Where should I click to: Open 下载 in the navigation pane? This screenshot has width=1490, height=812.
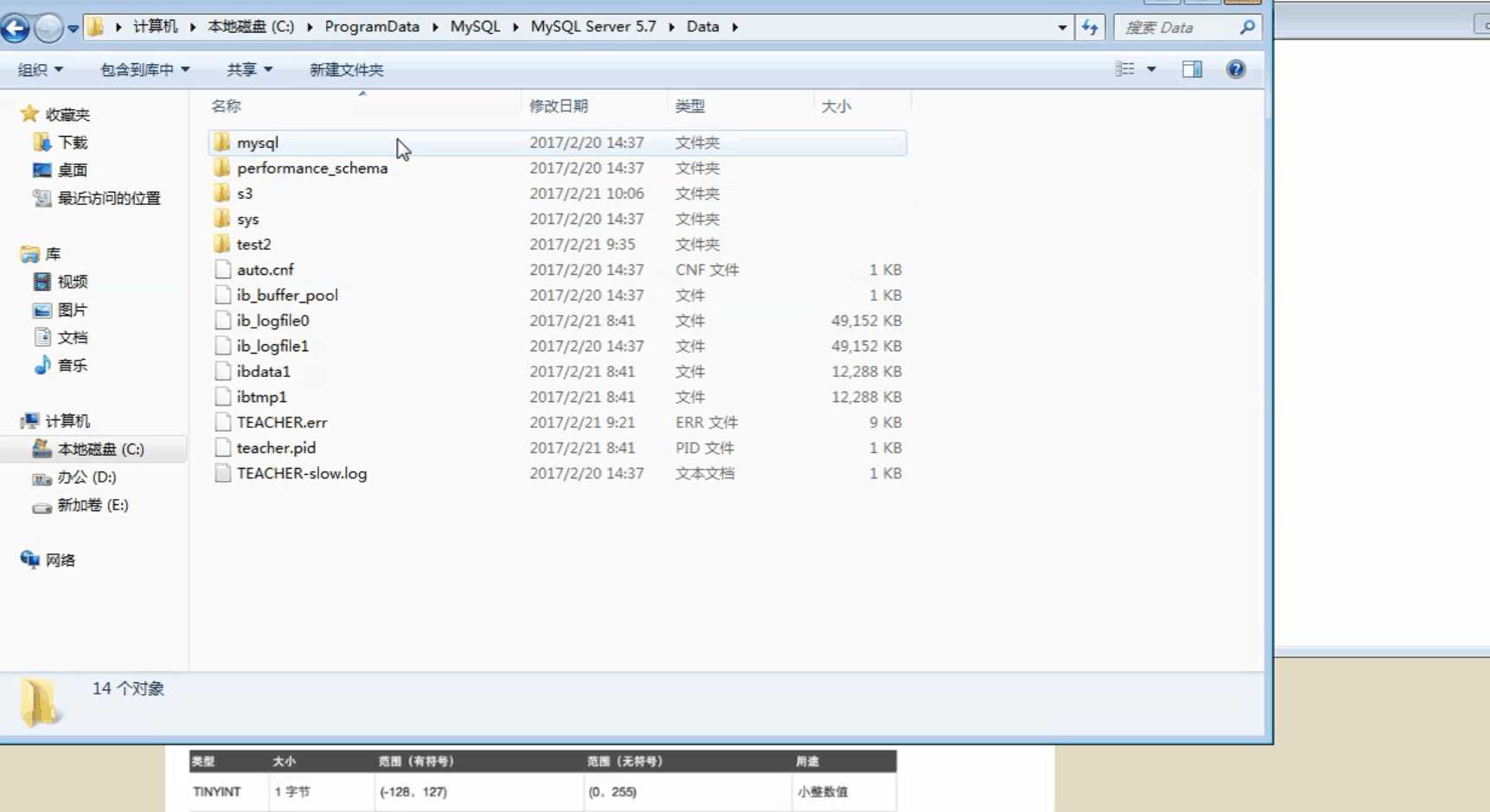click(x=73, y=142)
